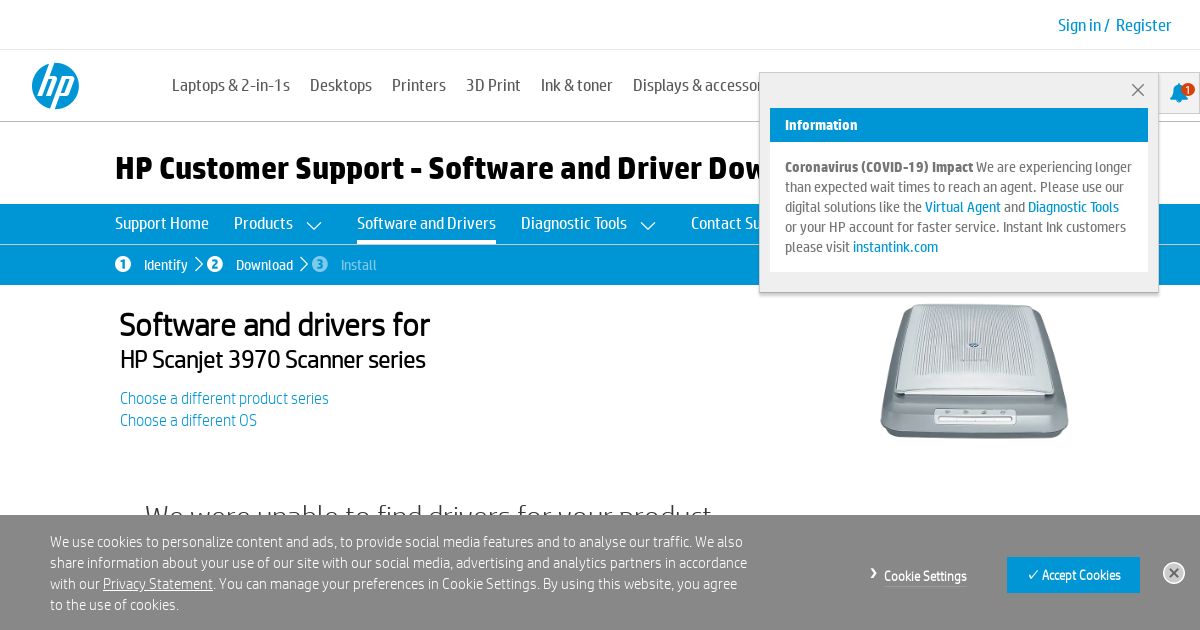Open Laptops & 2-in-1s menu

(231, 85)
